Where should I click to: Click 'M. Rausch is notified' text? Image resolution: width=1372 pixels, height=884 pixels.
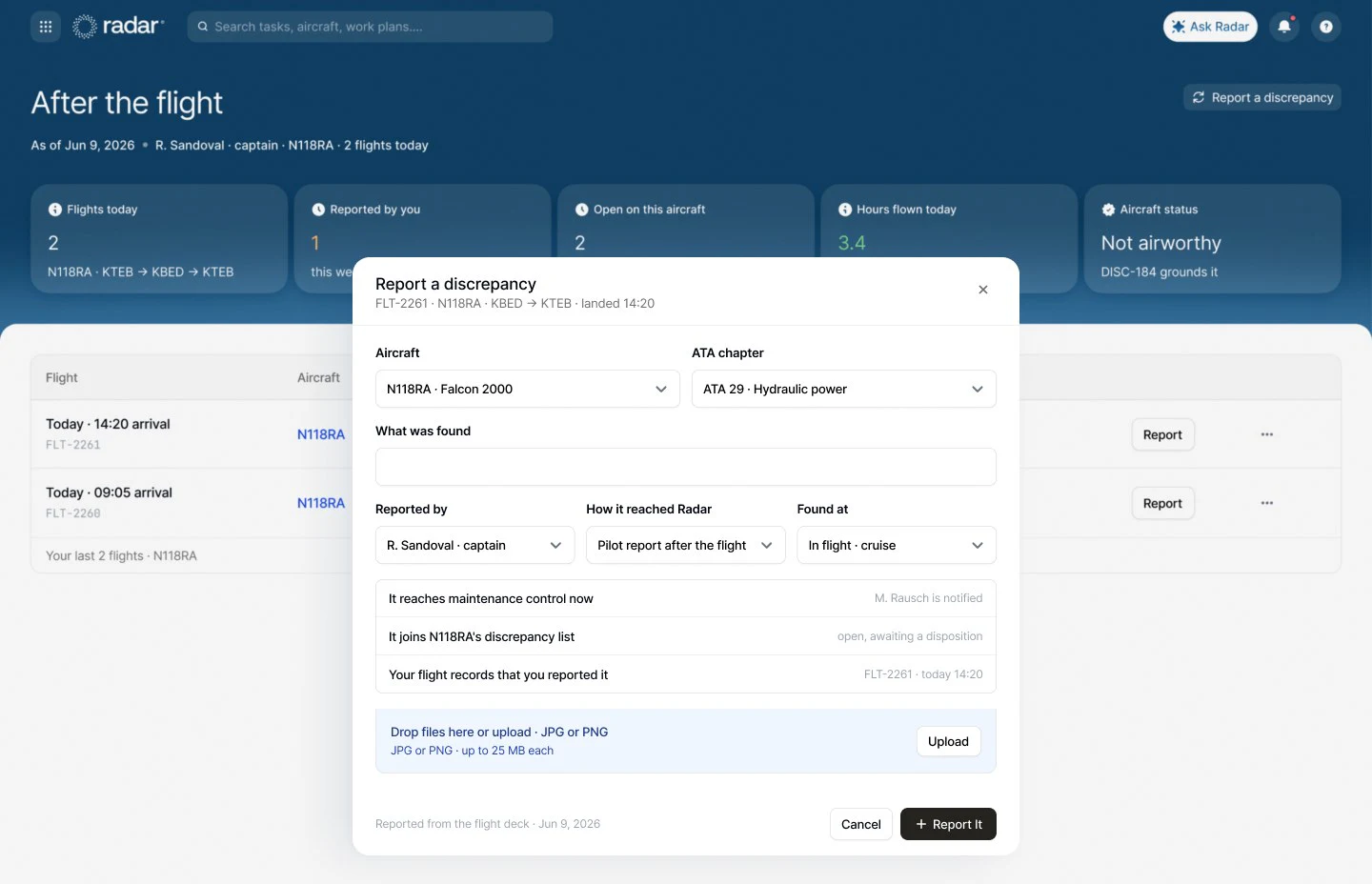[929, 598]
